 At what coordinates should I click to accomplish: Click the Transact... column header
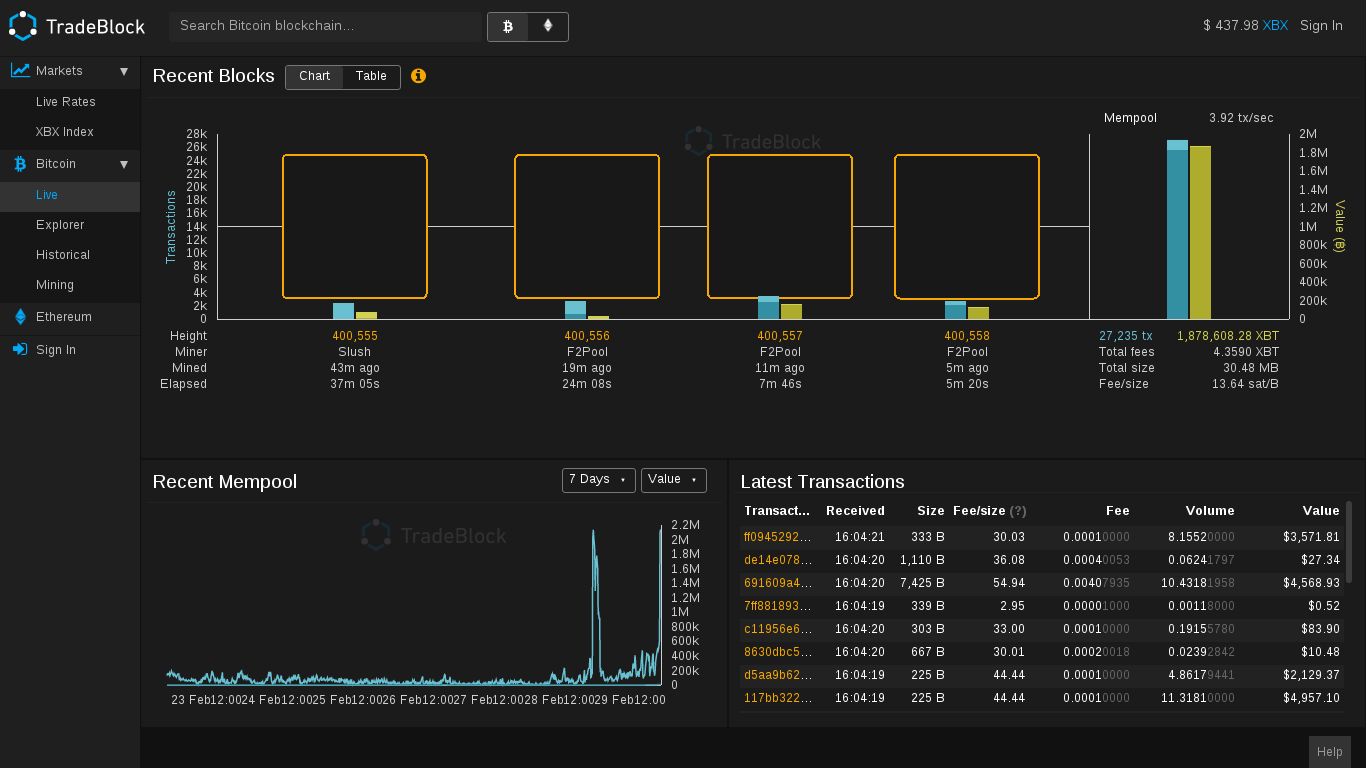[x=777, y=511]
